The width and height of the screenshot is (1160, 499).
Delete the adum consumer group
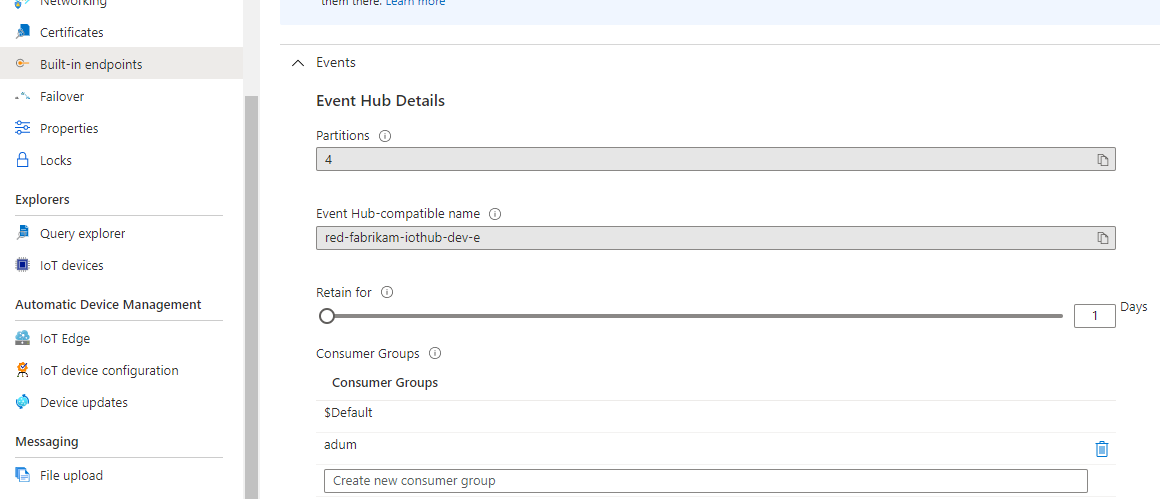1102,449
